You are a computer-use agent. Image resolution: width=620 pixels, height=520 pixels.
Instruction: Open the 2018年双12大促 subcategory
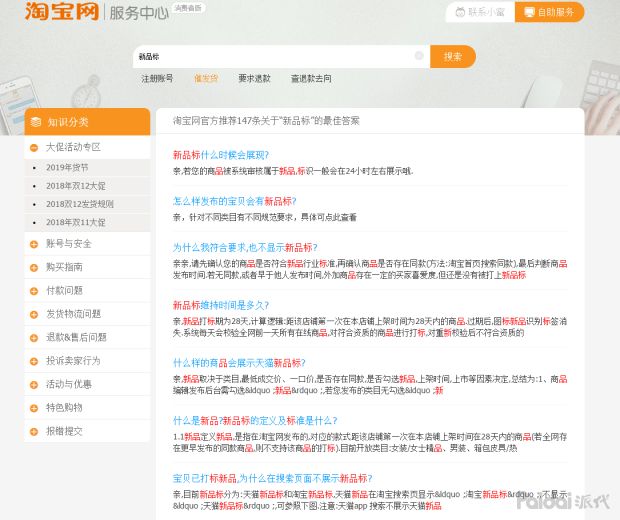[76, 186]
